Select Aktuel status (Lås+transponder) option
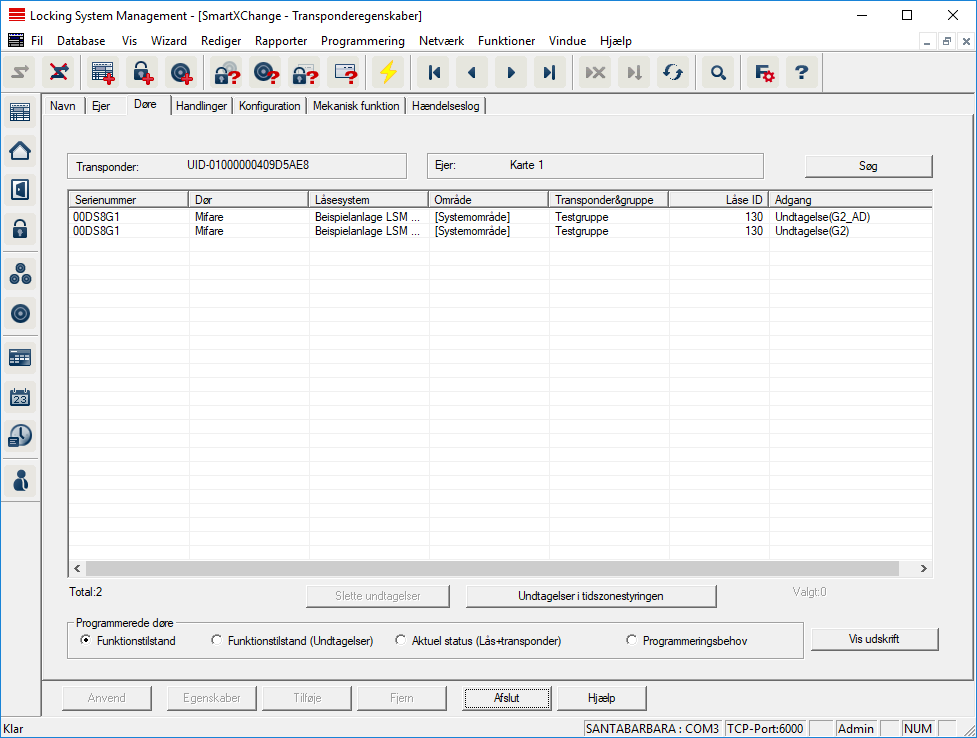Viewport: 977px width, 738px height. [x=401, y=640]
